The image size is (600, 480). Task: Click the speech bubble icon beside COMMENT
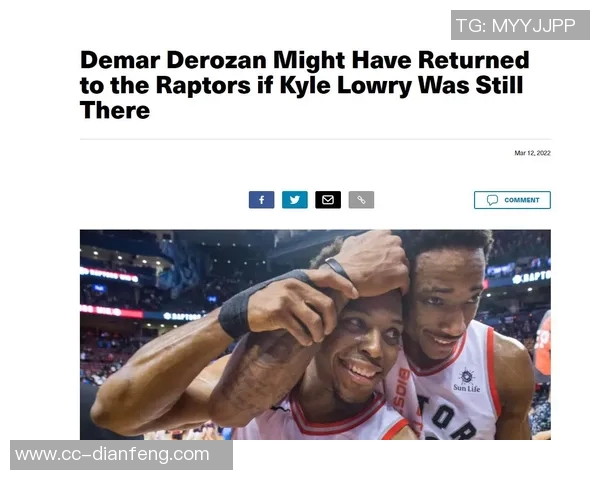pos(492,200)
